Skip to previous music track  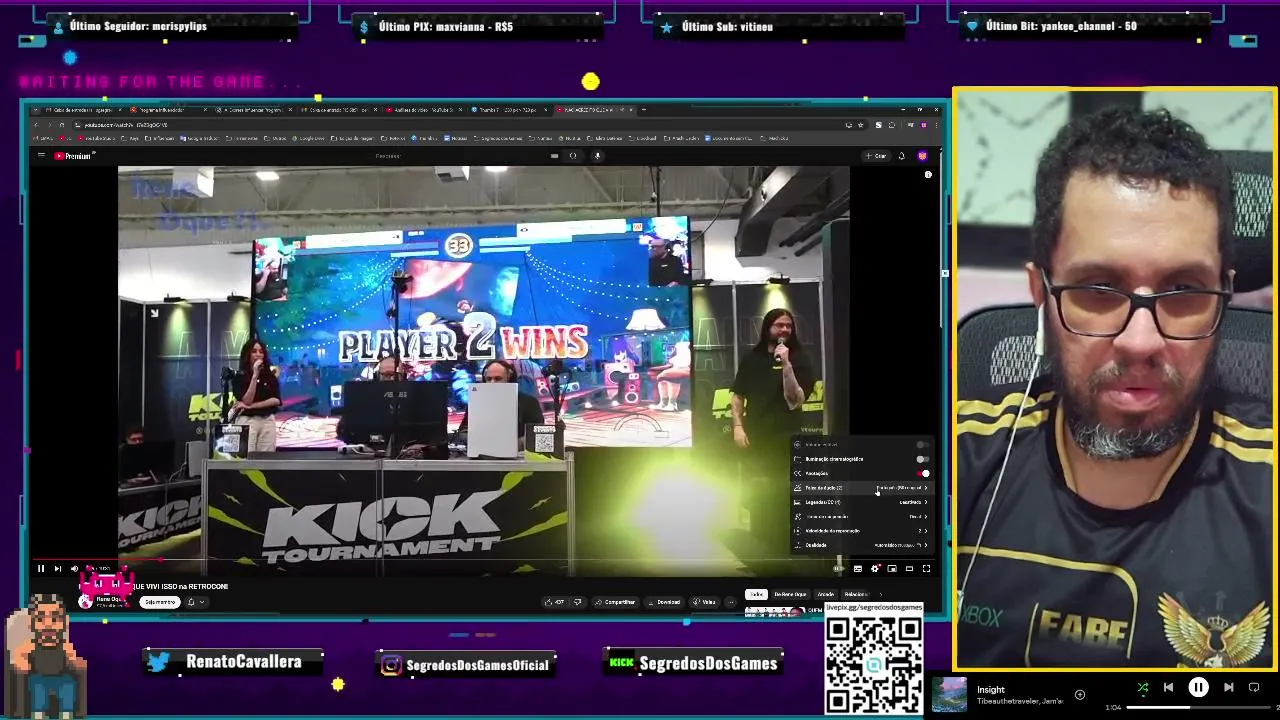click(x=1168, y=687)
